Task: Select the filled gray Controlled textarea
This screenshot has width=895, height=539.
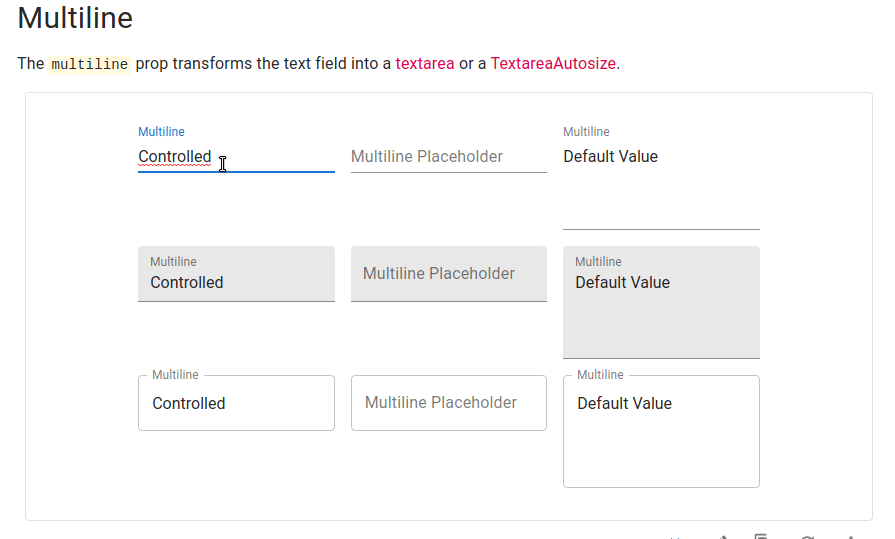Action: click(x=236, y=274)
